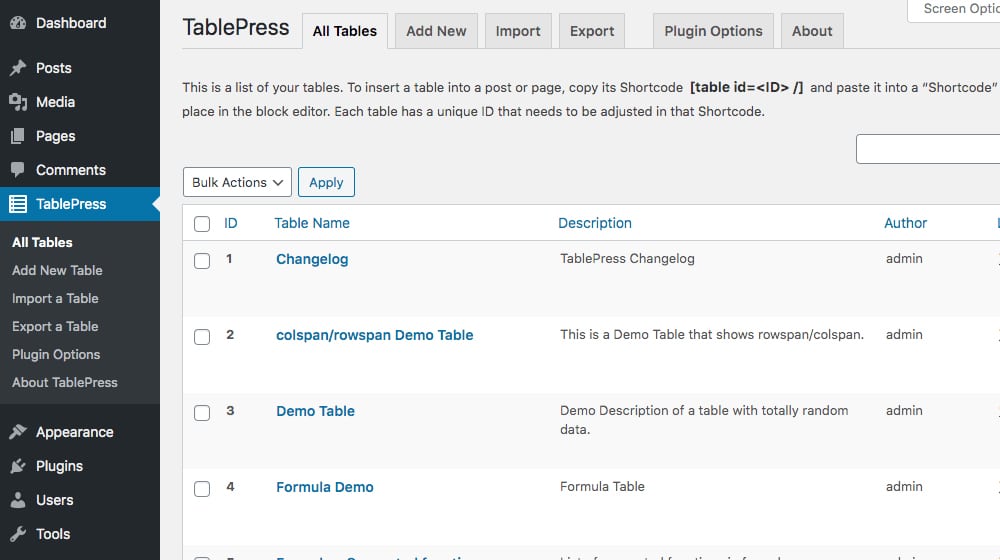Switch to the Import tab
Viewport: 1000px width, 560px height.
[x=518, y=31]
